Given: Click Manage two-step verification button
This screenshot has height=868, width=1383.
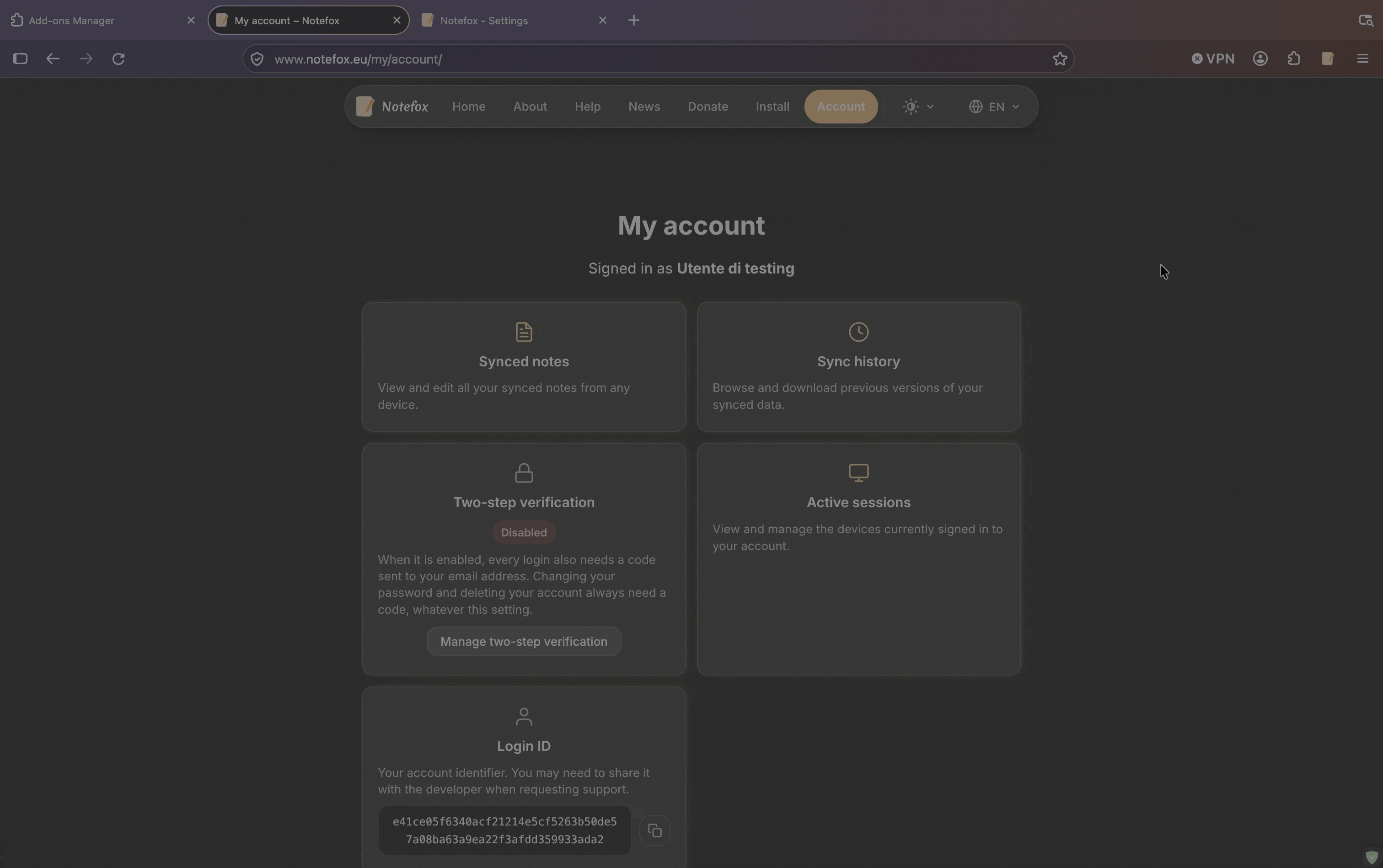Looking at the screenshot, I should pyautogui.click(x=524, y=641).
